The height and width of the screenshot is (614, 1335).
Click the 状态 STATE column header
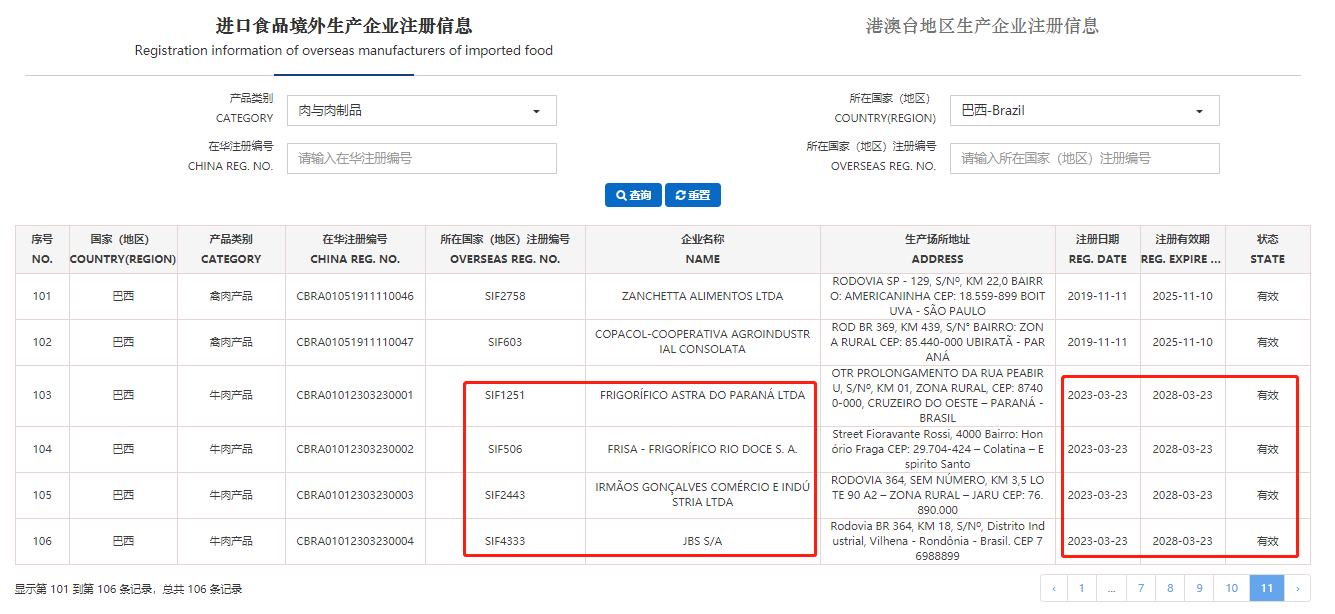coord(1267,249)
